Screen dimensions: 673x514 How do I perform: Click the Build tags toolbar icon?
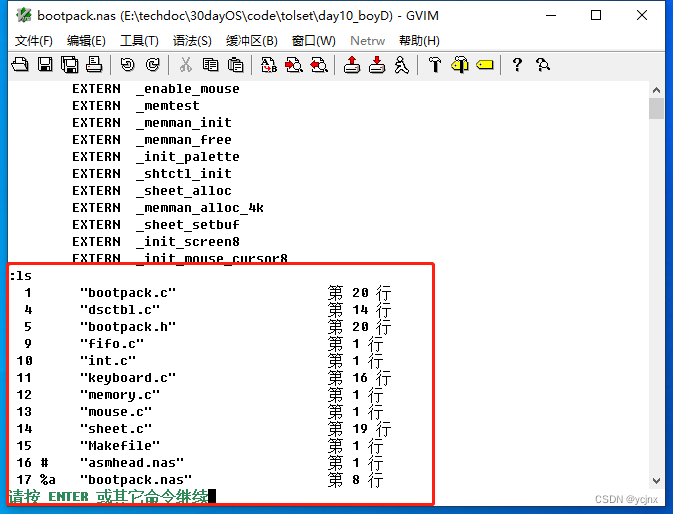coord(460,65)
